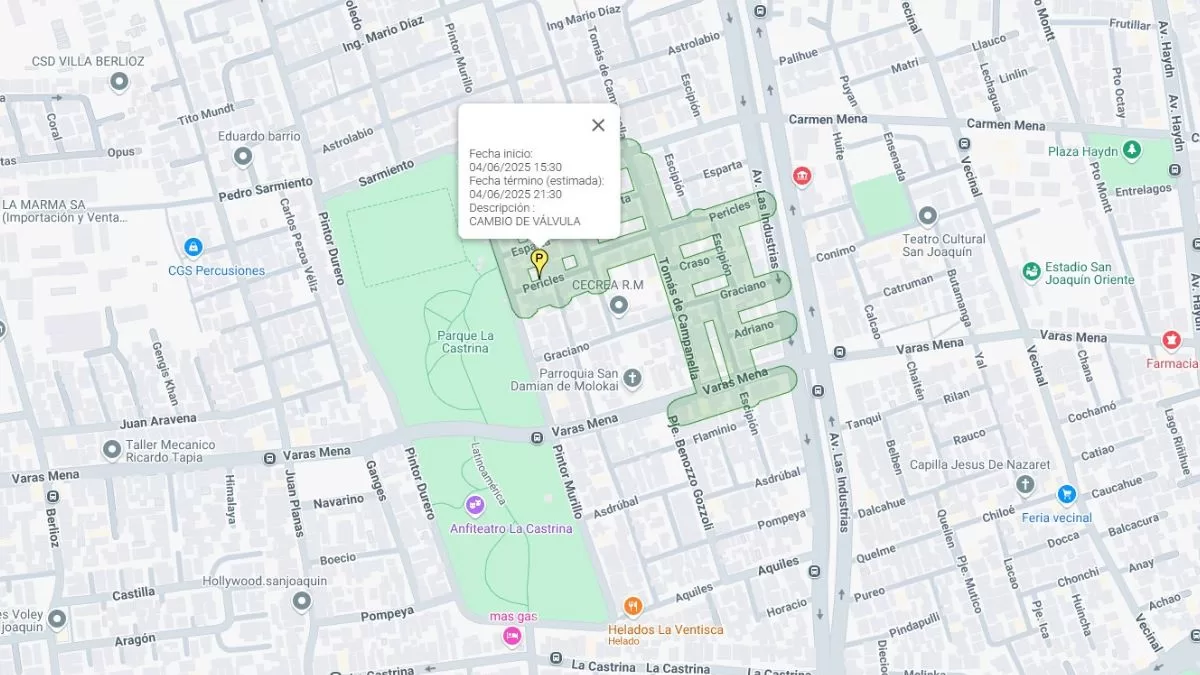This screenshot has height=675, width=1200.
Task: Select Anfiteatro La Castrina marker
Action: tap(474, 505)
